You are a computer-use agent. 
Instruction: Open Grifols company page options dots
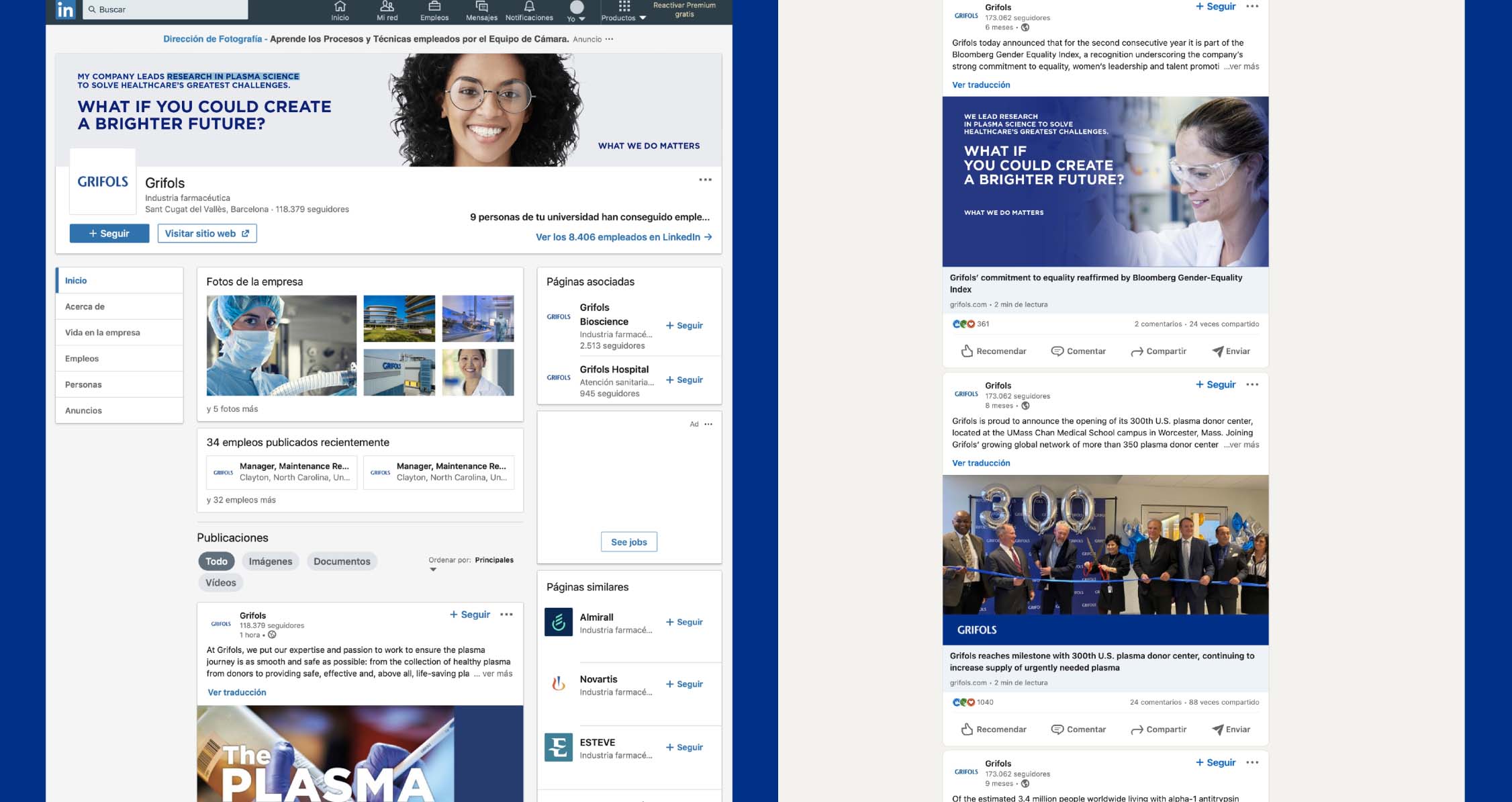(705, 179)
